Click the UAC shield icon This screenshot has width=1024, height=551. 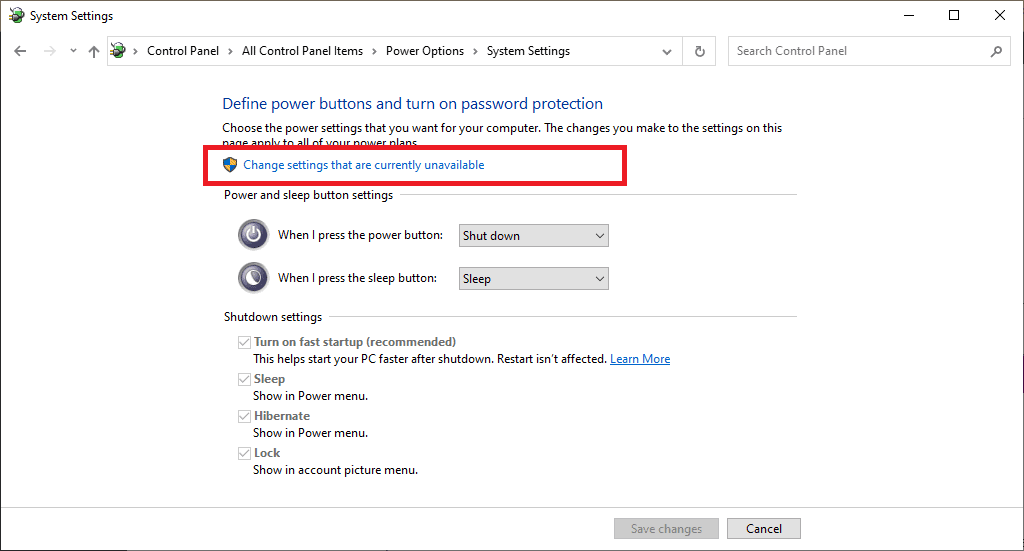(x=230, y=165)
